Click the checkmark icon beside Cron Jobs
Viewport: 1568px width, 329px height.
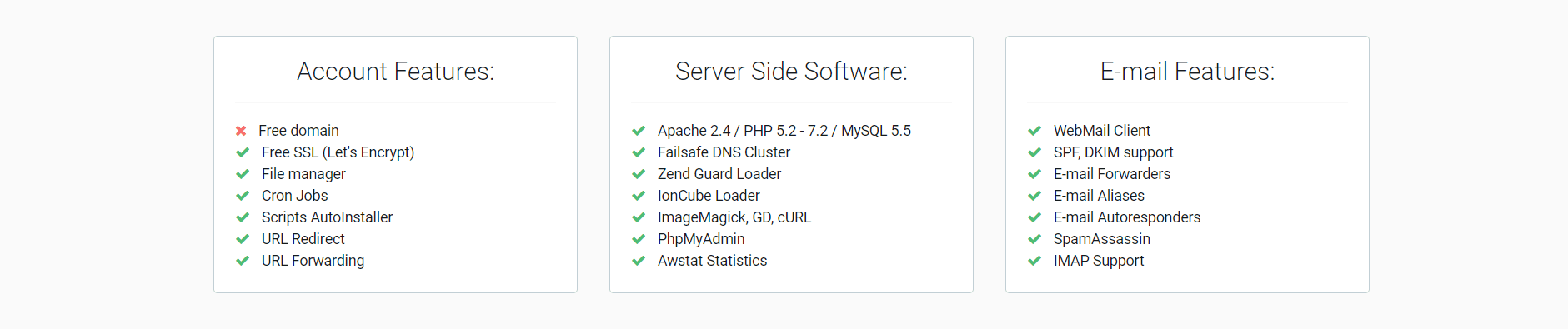tap(243, 196)
